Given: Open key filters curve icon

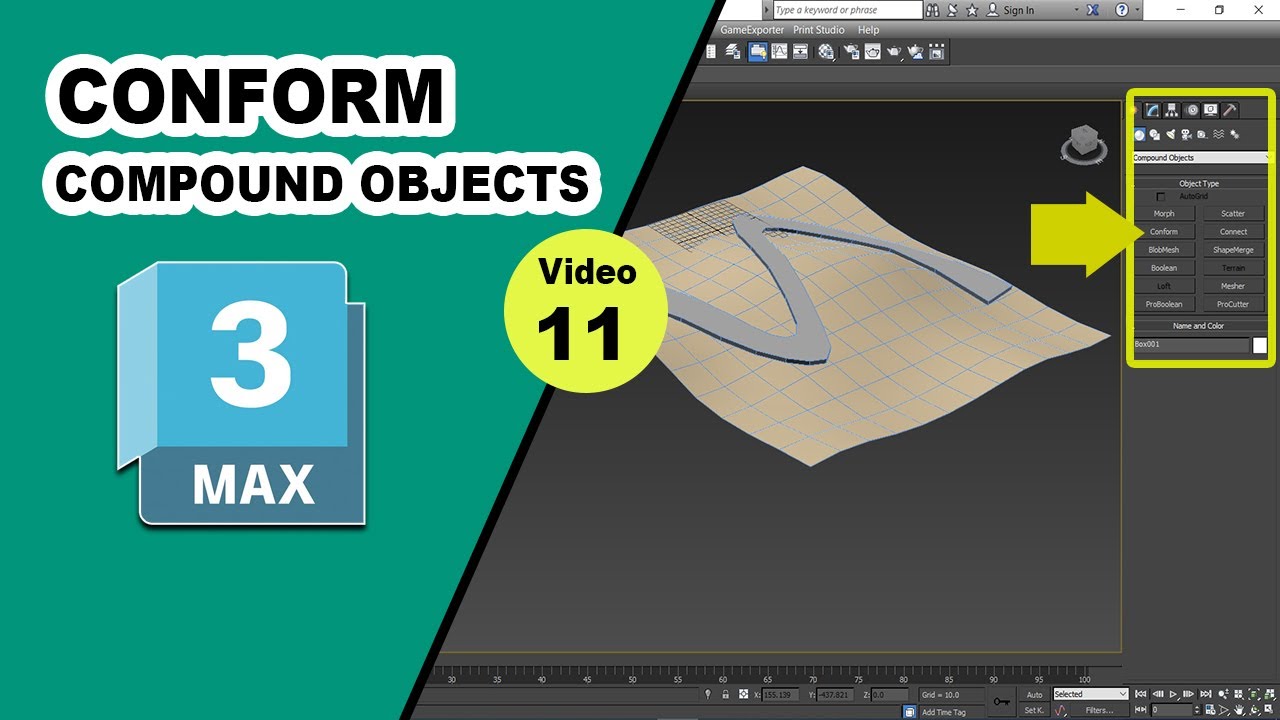Looking at the screenshot, I should coord(1060,710).
